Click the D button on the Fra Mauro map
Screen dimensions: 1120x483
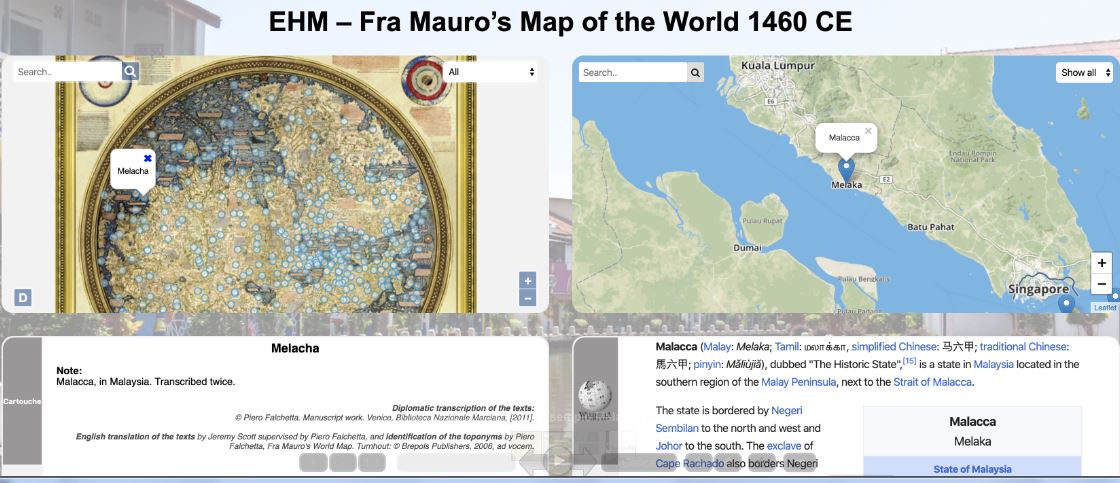[x=23, y=297]
